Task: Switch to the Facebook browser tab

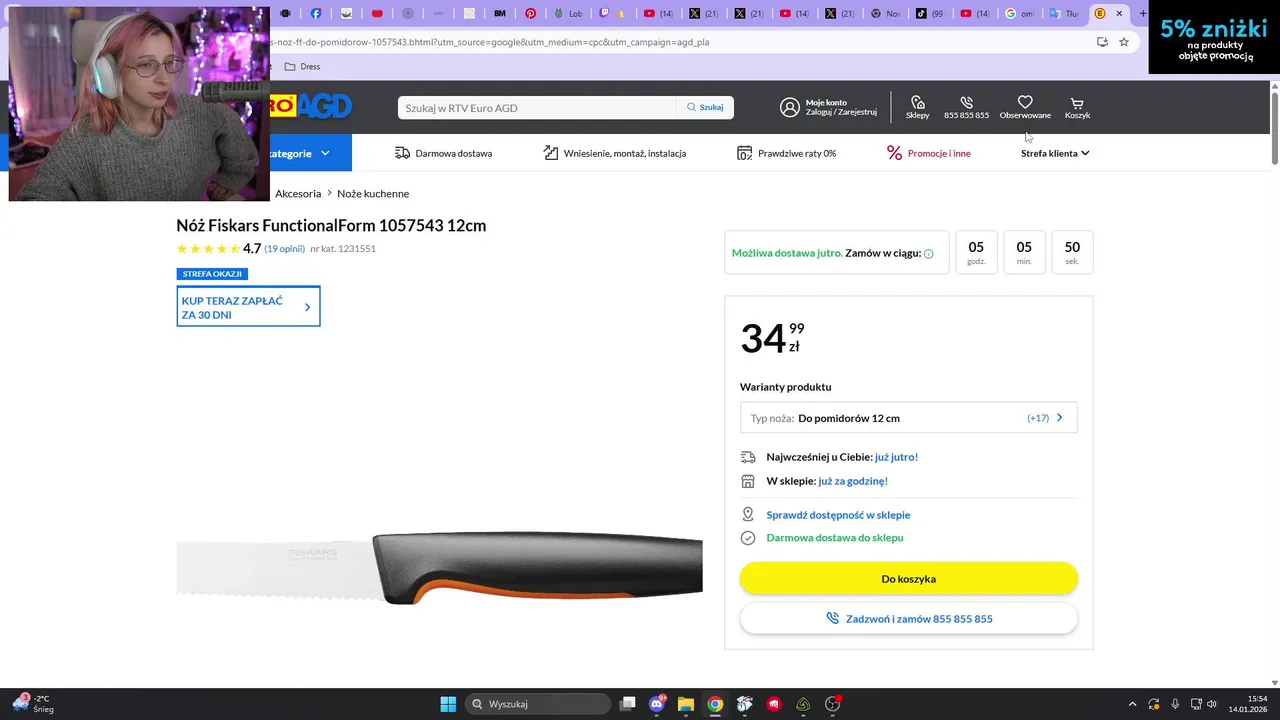Action: click(316, 13)
